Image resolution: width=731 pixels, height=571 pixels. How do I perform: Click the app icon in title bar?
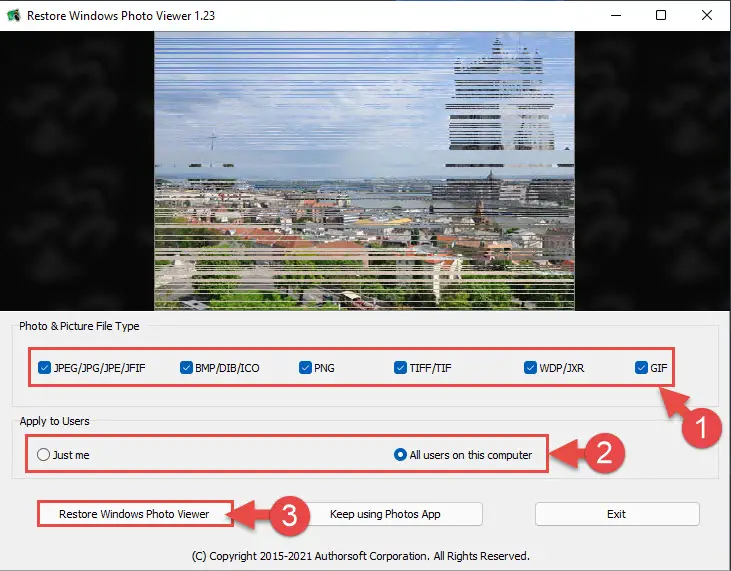pyautogui.click(x=14, y=15)
